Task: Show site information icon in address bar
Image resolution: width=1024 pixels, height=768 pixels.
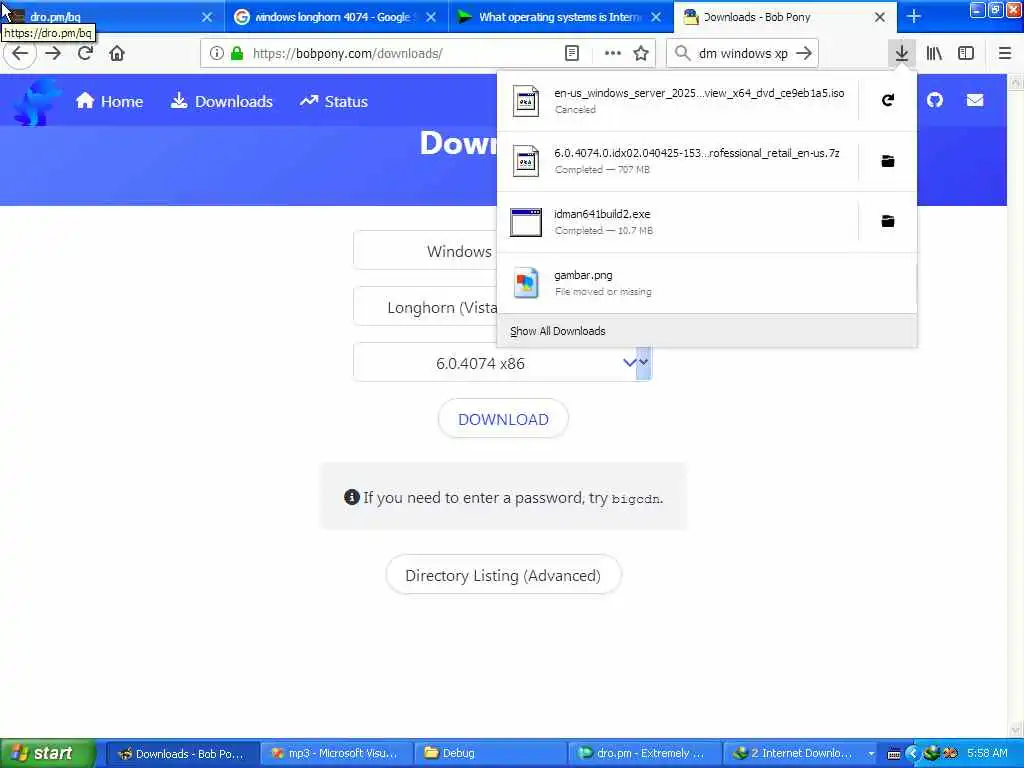Action: point(217,54)
